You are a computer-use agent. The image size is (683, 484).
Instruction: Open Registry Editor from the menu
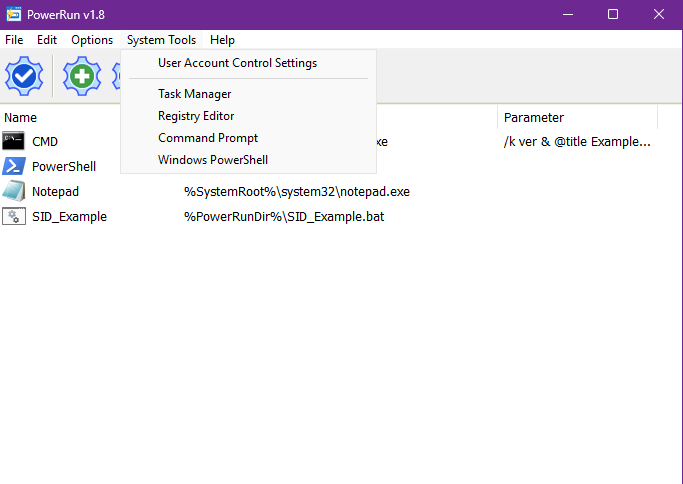click(x=248, y=116)
